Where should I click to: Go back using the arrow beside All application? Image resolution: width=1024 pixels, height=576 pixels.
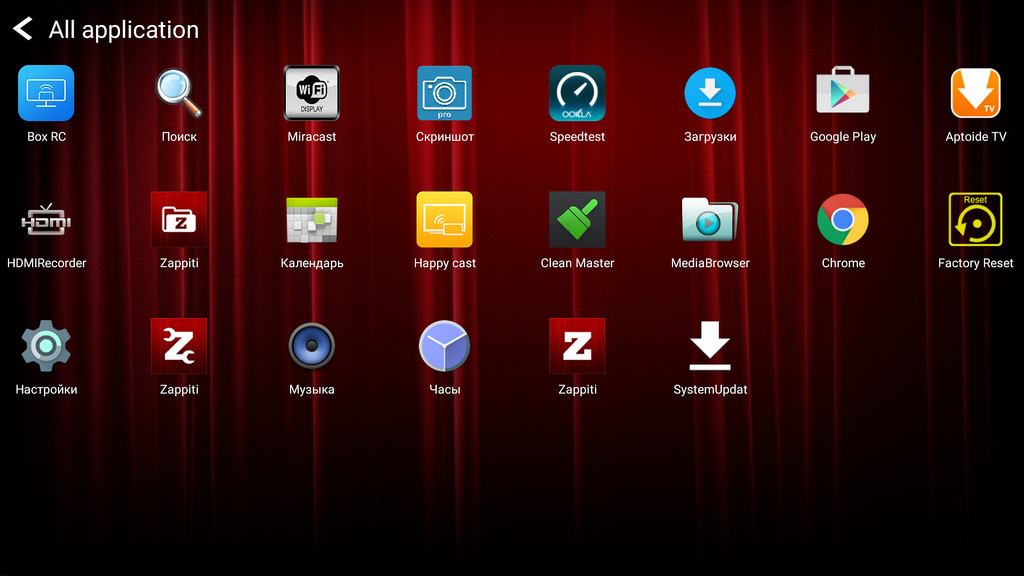(x=23, y=29)
